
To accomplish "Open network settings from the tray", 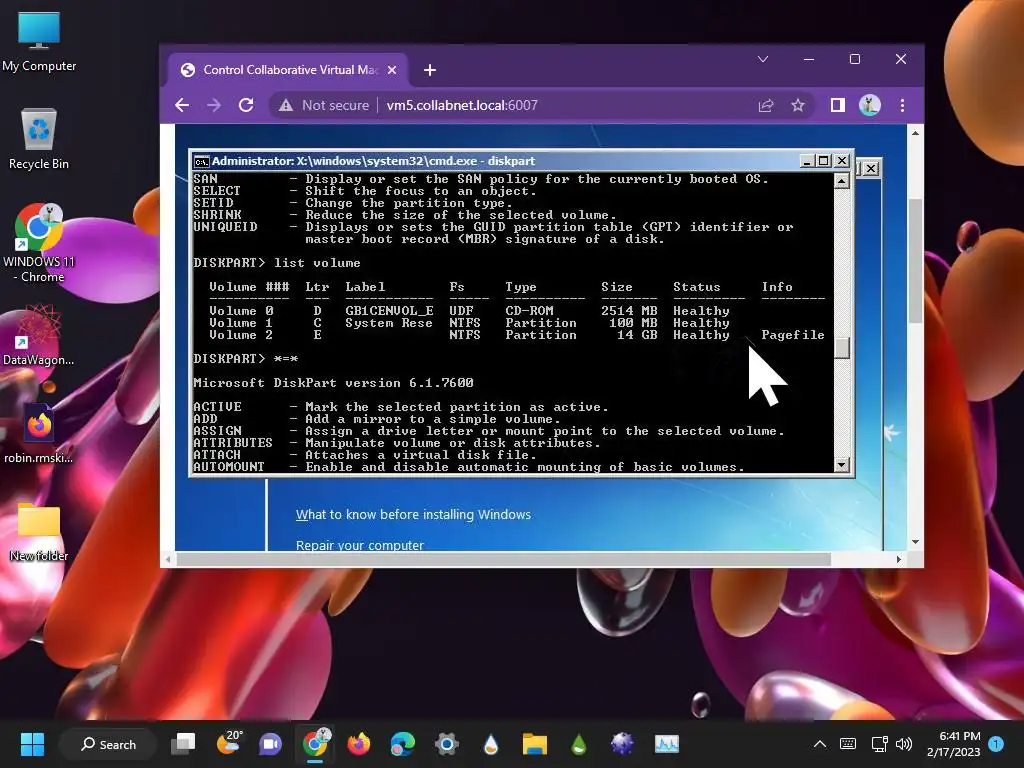I will tap(879, 744).
